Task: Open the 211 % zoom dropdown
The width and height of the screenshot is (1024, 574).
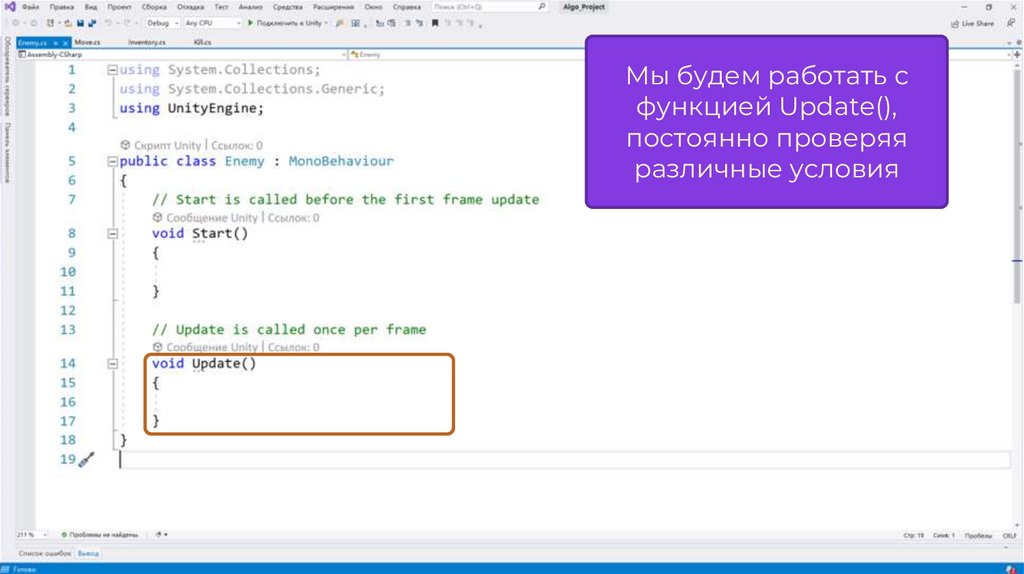Action: 31,535
